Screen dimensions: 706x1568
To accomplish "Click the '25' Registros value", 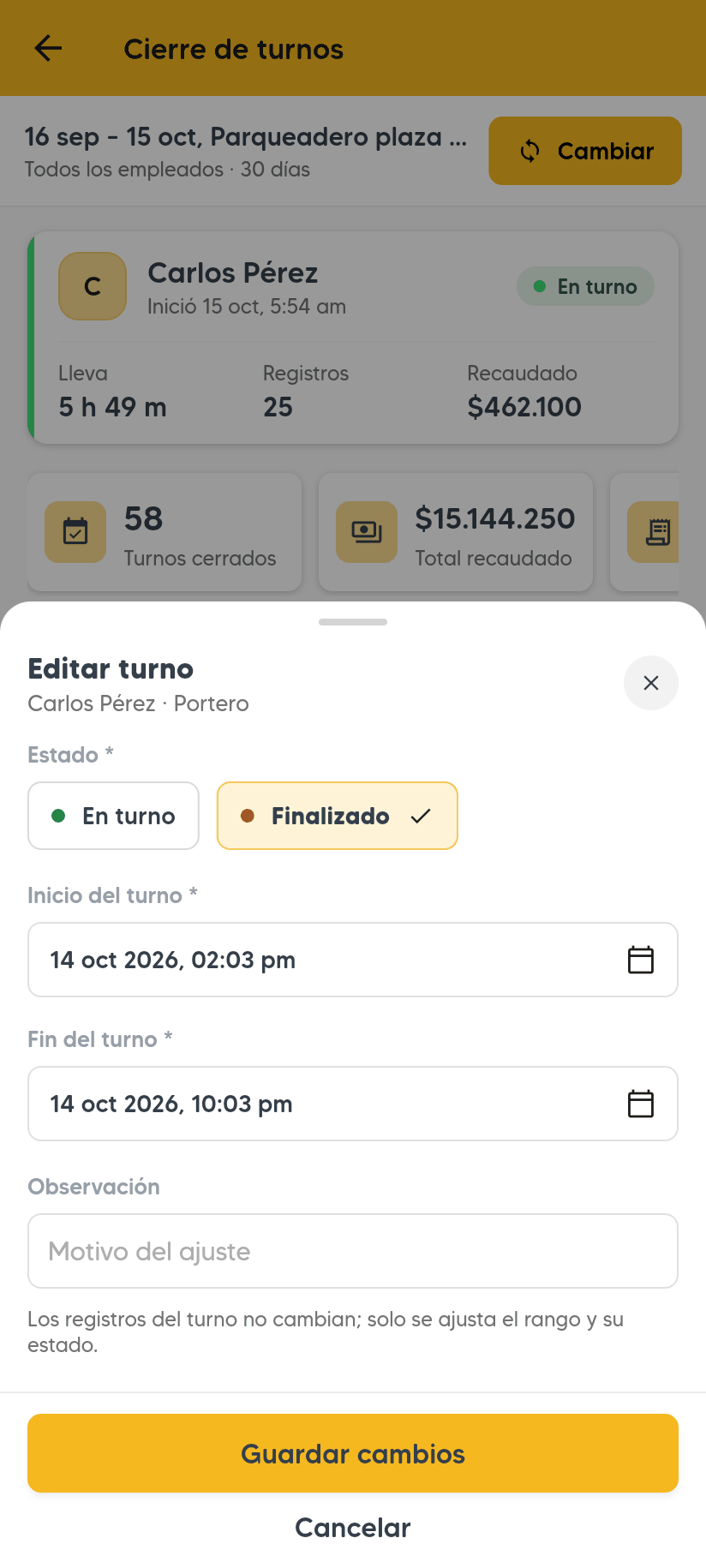I will click(x=278, y=407).
